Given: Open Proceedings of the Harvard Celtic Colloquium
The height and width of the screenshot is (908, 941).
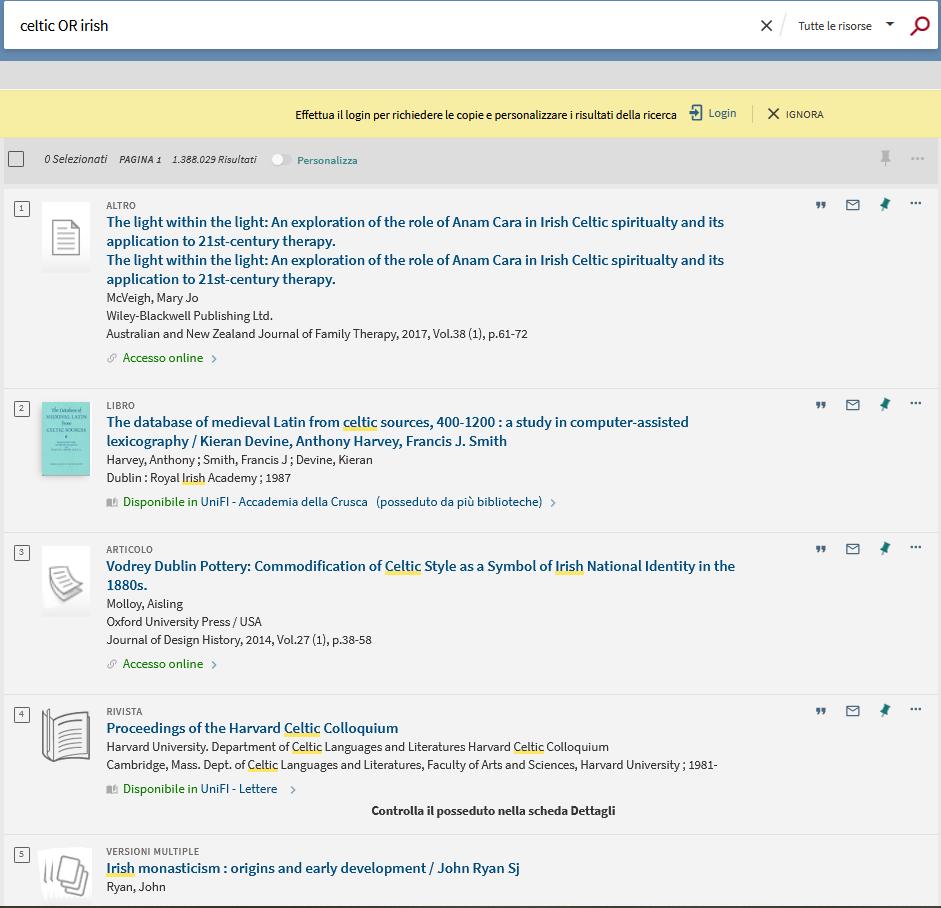Looking at the screenshot, I should coord(252,728).
